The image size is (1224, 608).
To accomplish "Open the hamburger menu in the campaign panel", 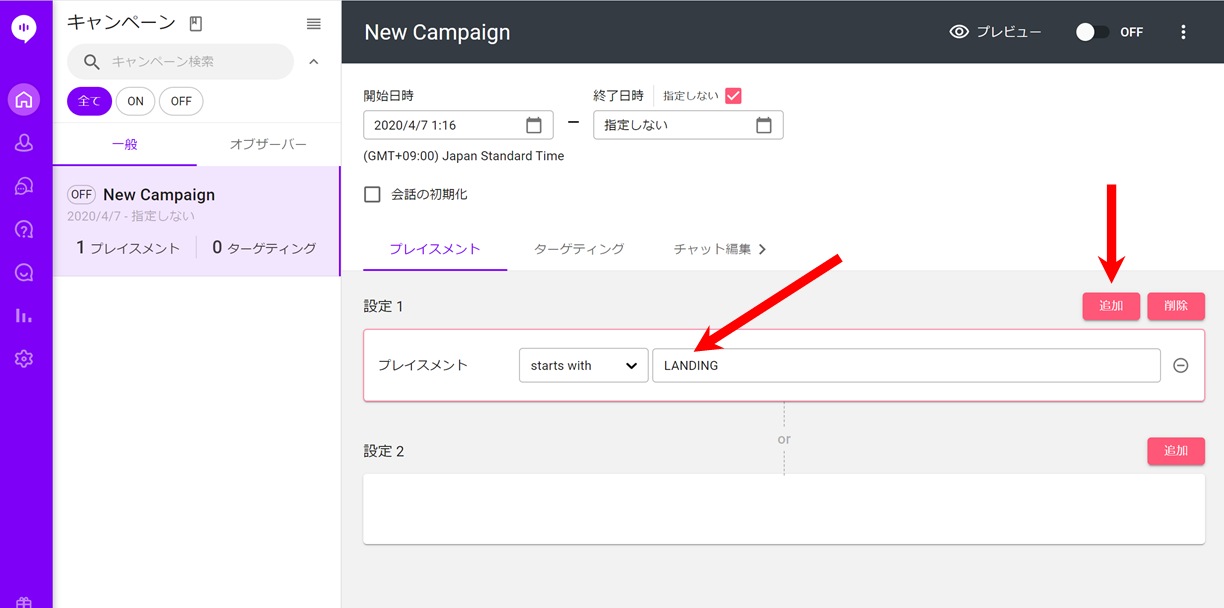I will click(314, 24).
